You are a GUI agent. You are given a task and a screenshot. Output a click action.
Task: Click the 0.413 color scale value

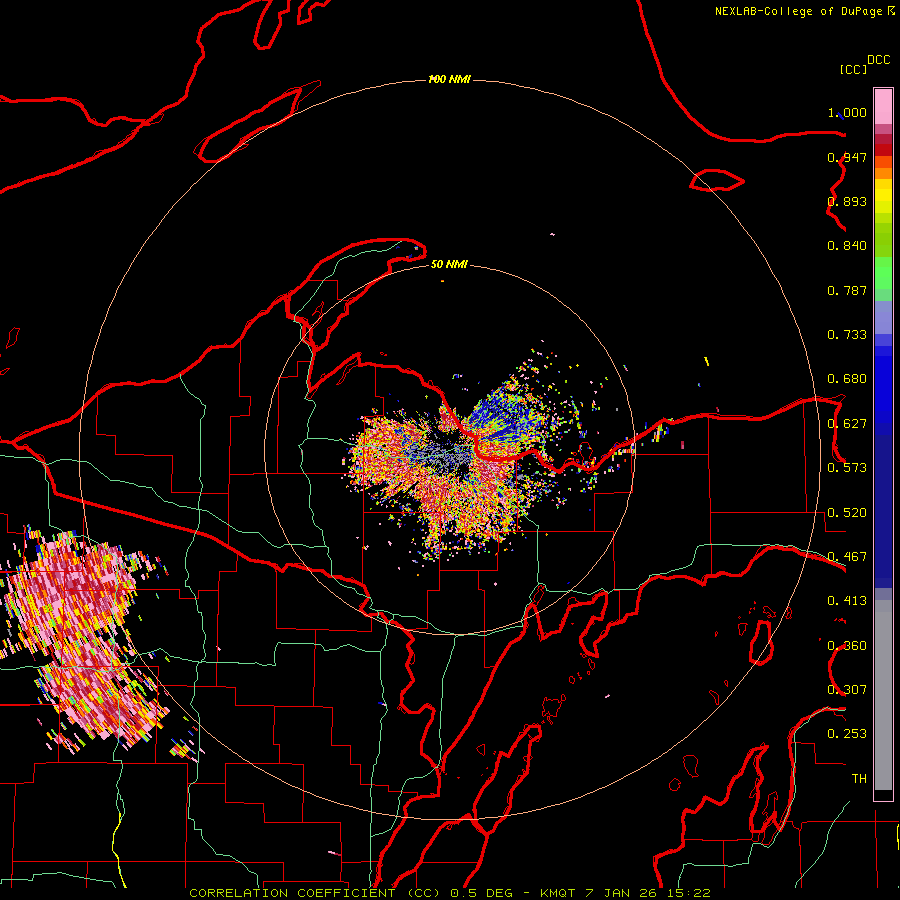[847, 601]
